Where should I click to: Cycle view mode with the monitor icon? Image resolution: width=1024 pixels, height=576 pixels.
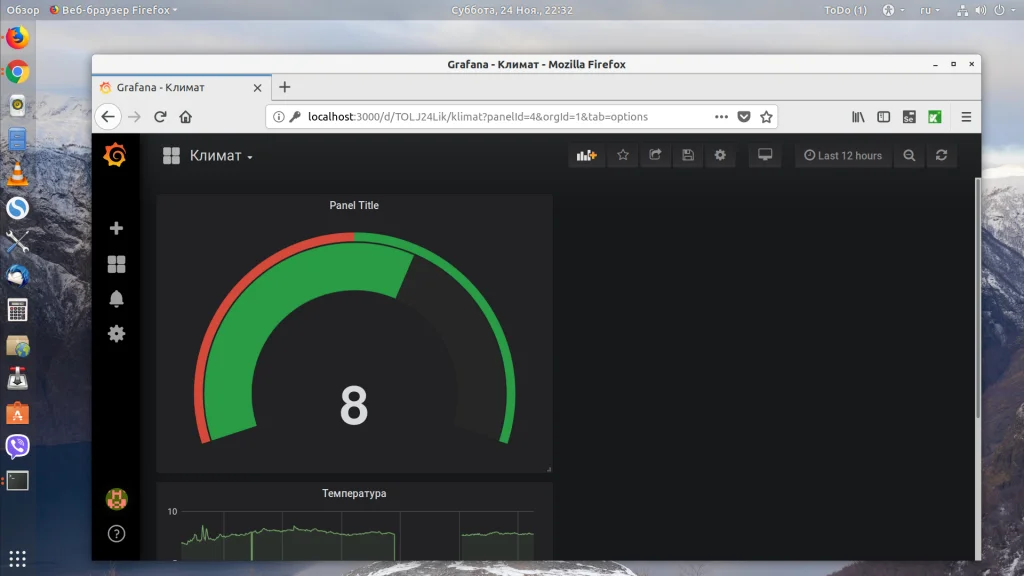pos(765,156)
